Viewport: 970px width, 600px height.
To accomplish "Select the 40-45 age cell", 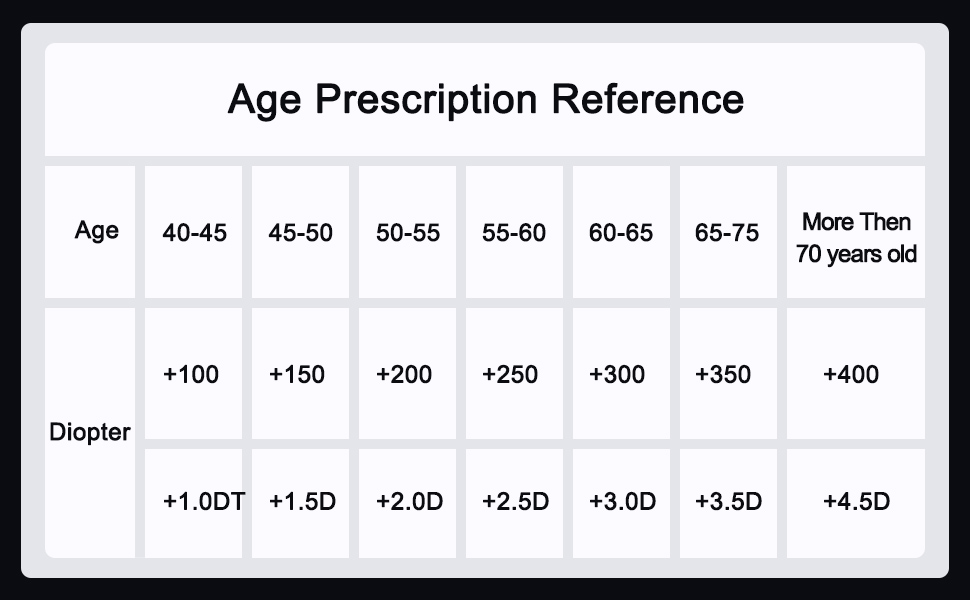I will [195, 233].
